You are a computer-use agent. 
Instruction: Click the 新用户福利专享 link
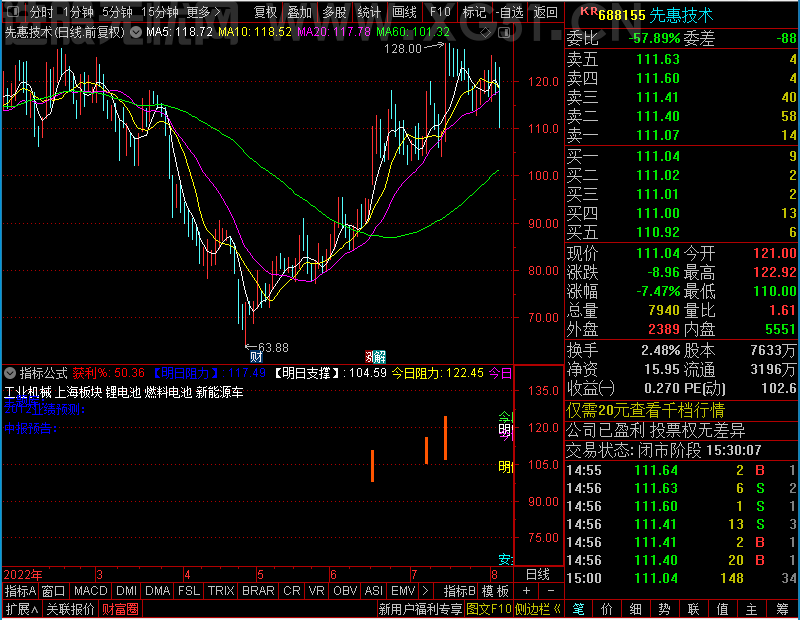pos(420,609)
